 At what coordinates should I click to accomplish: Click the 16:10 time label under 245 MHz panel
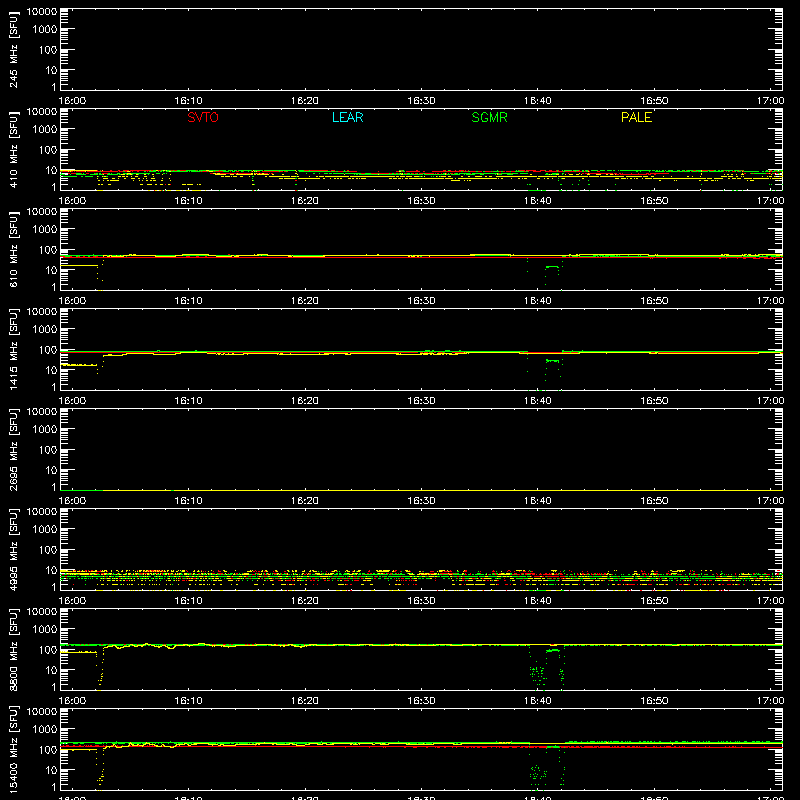[x=188, y=101]
